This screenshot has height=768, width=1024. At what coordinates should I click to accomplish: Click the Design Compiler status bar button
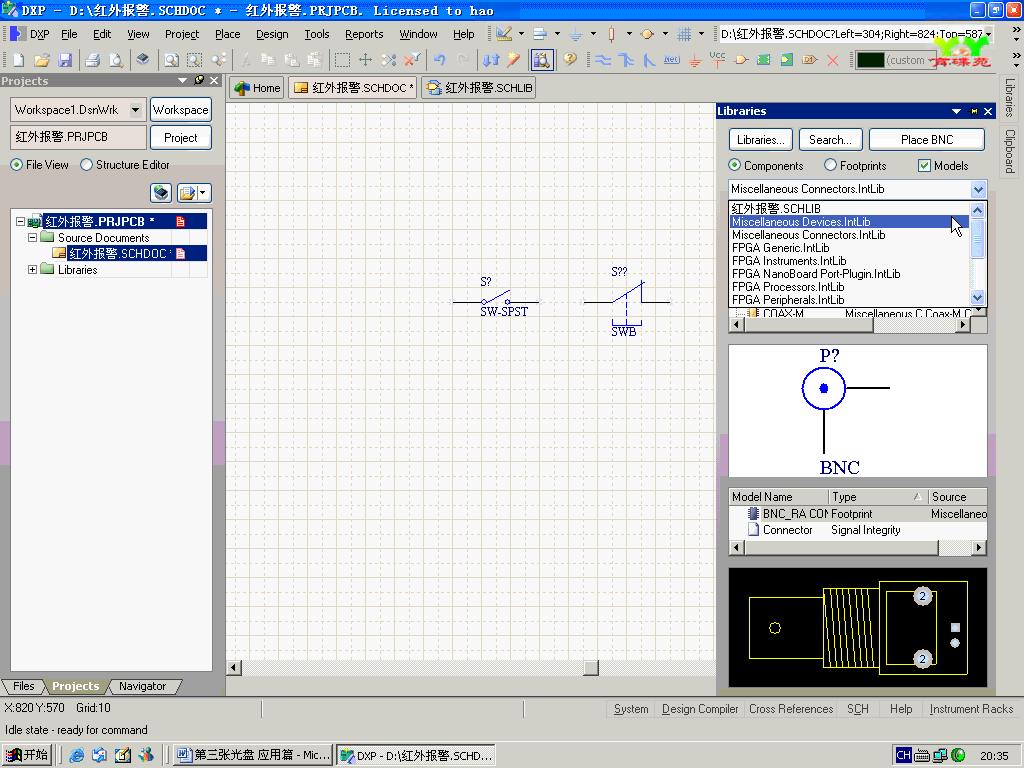click(699, 709)
